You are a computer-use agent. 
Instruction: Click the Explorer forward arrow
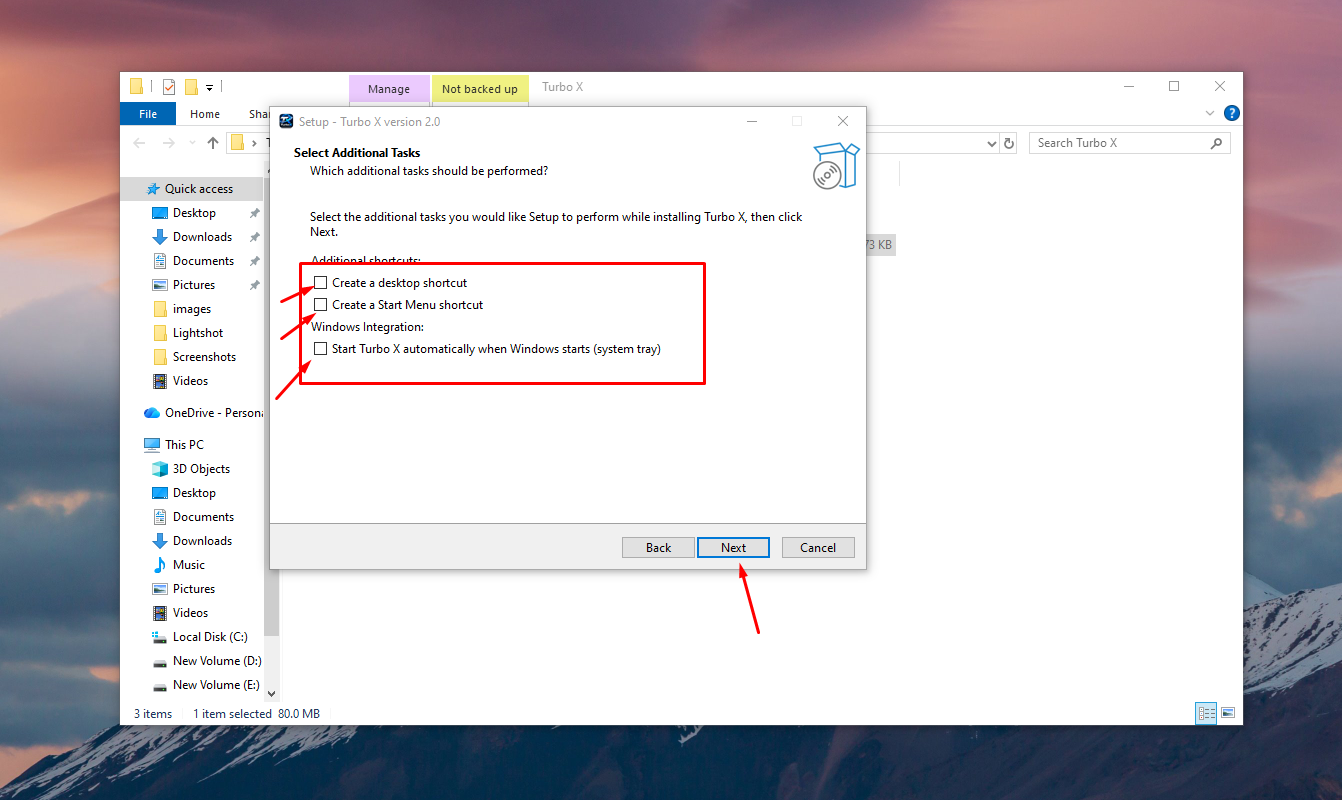coord(169,143)
